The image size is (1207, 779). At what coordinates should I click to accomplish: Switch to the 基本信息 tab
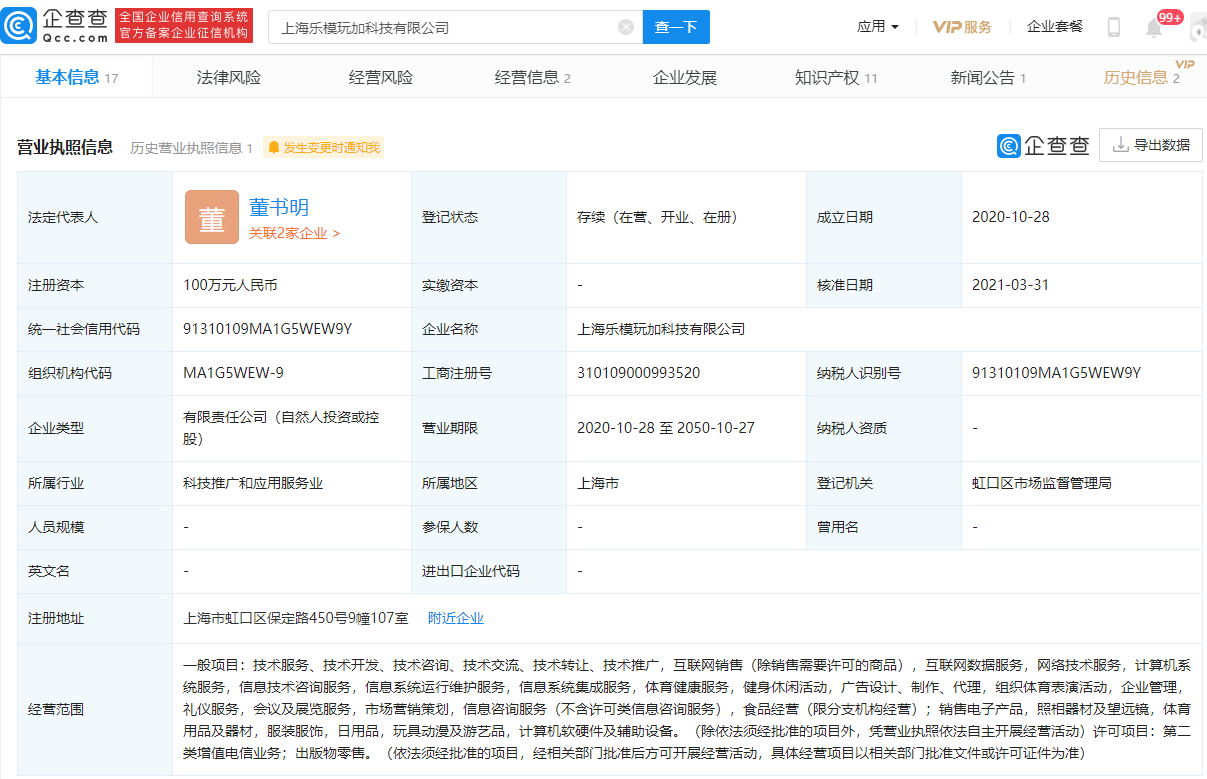(x=77, y=77)
